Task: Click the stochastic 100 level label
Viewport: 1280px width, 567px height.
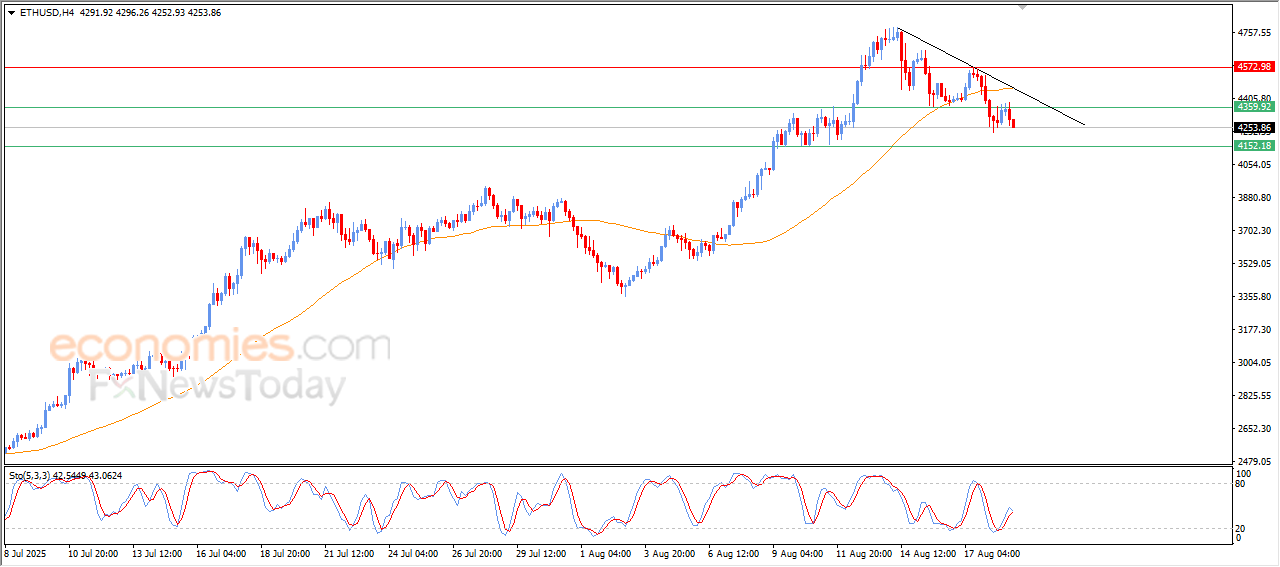Action: click(1244, 473)
